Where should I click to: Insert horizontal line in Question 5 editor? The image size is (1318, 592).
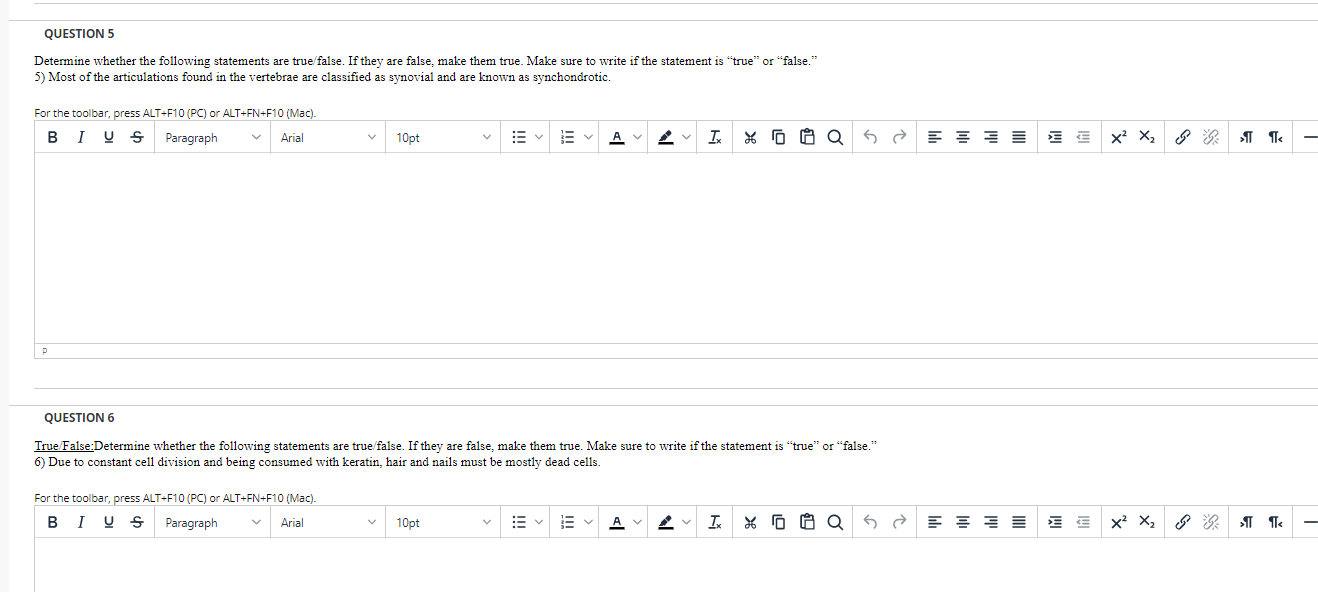coord(1310,138)
